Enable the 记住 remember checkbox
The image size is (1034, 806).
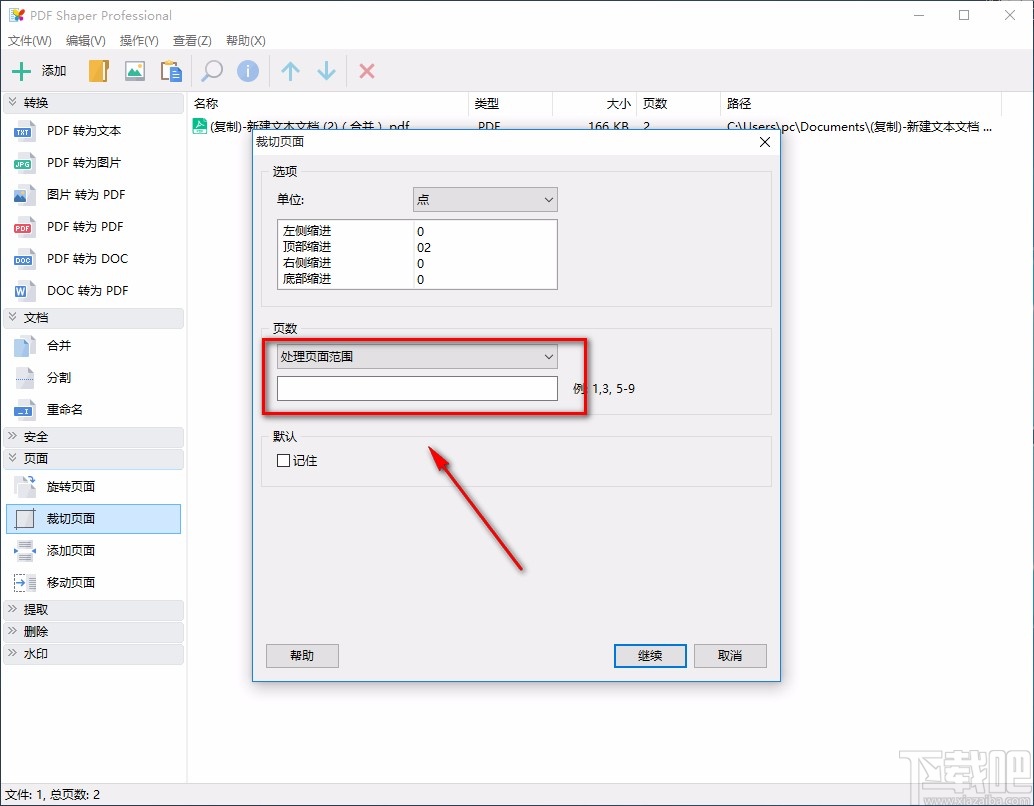coord(285,458)
